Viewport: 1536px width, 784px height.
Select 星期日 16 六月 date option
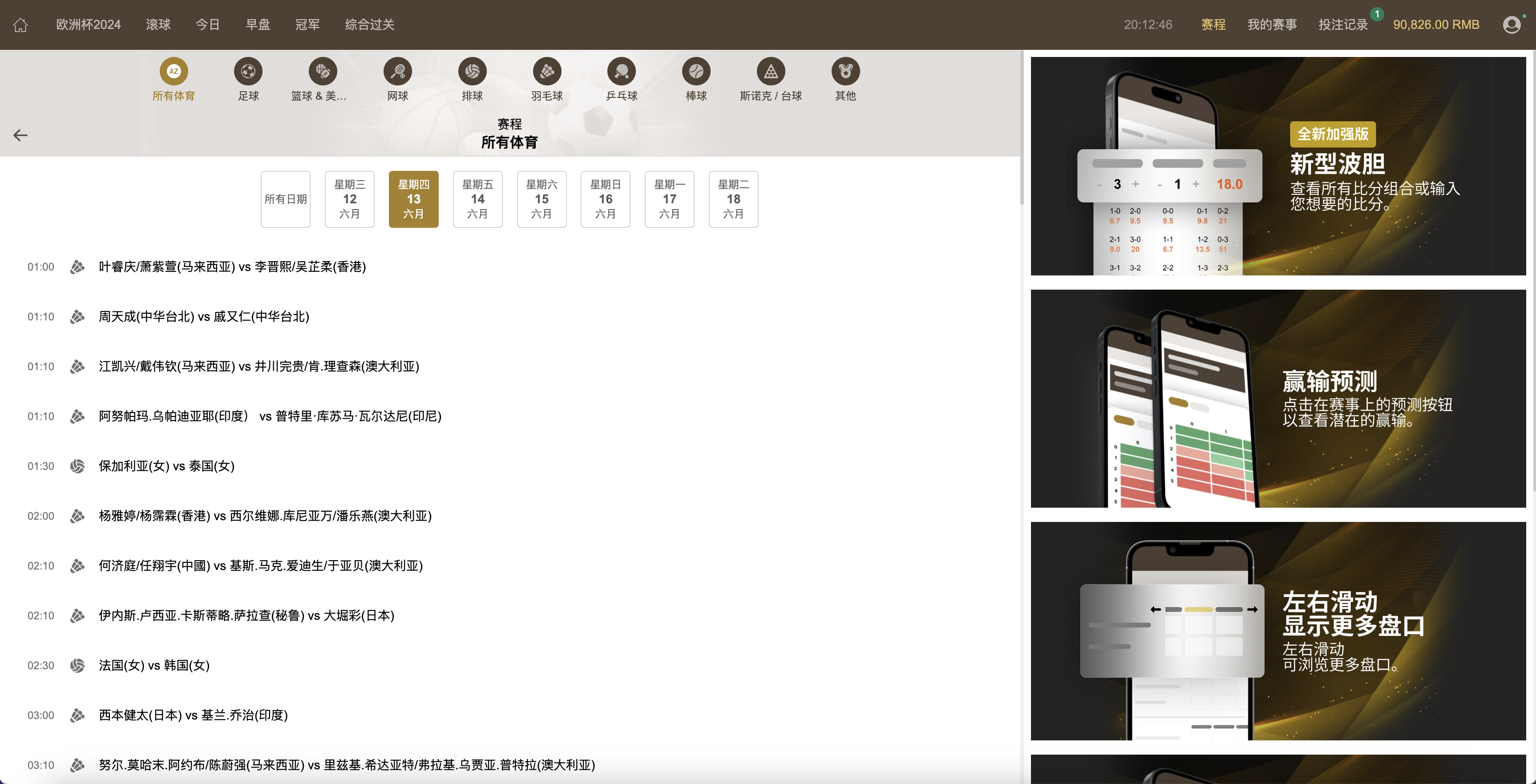click(x=605, y=198)
